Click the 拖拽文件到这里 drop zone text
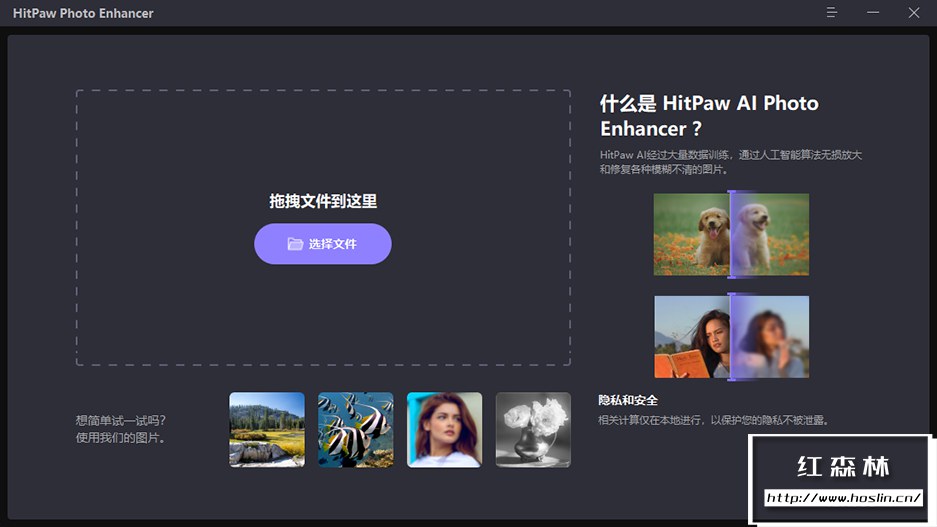The image size is (937, 527). pos(323,201)
